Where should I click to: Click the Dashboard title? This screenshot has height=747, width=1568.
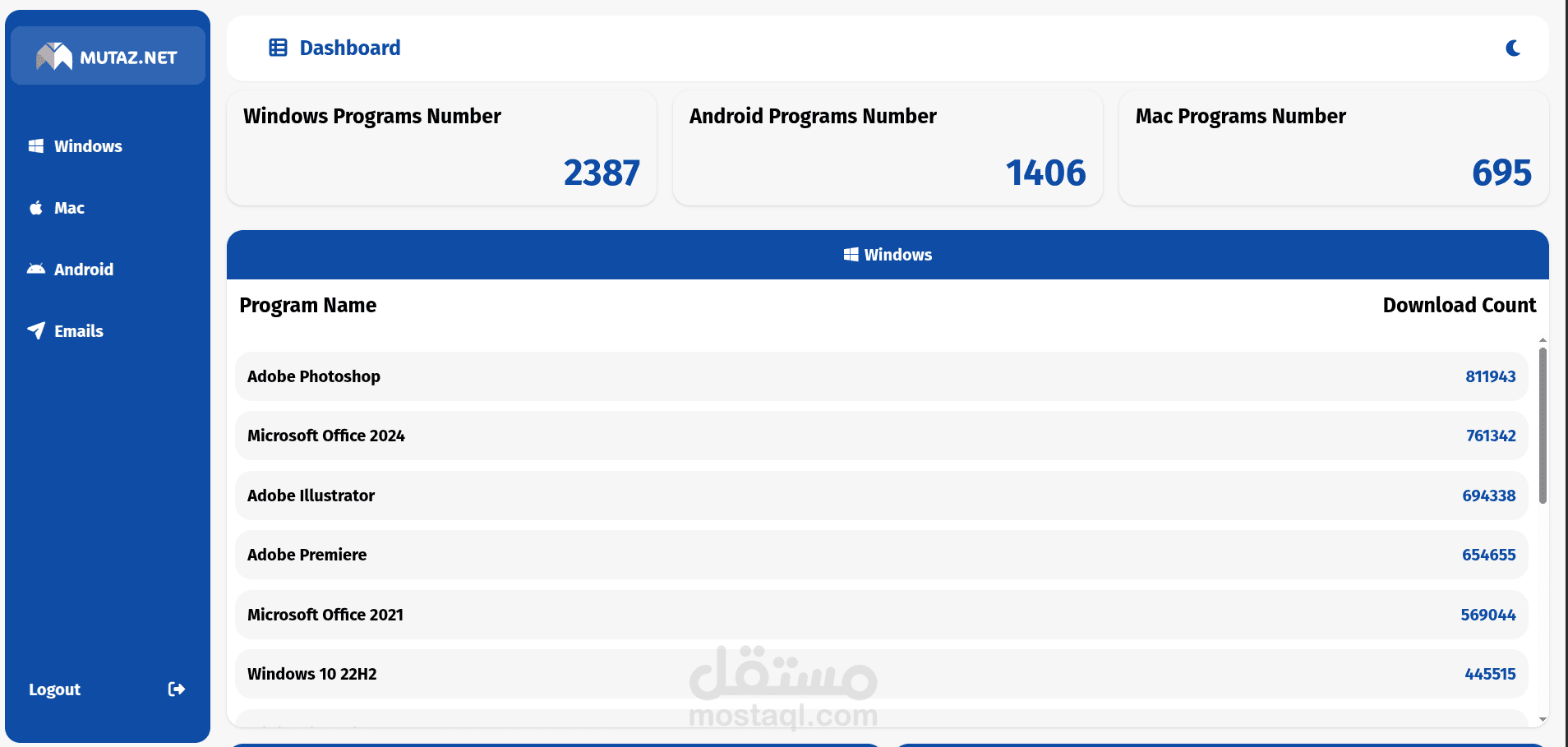coord(350,48)
